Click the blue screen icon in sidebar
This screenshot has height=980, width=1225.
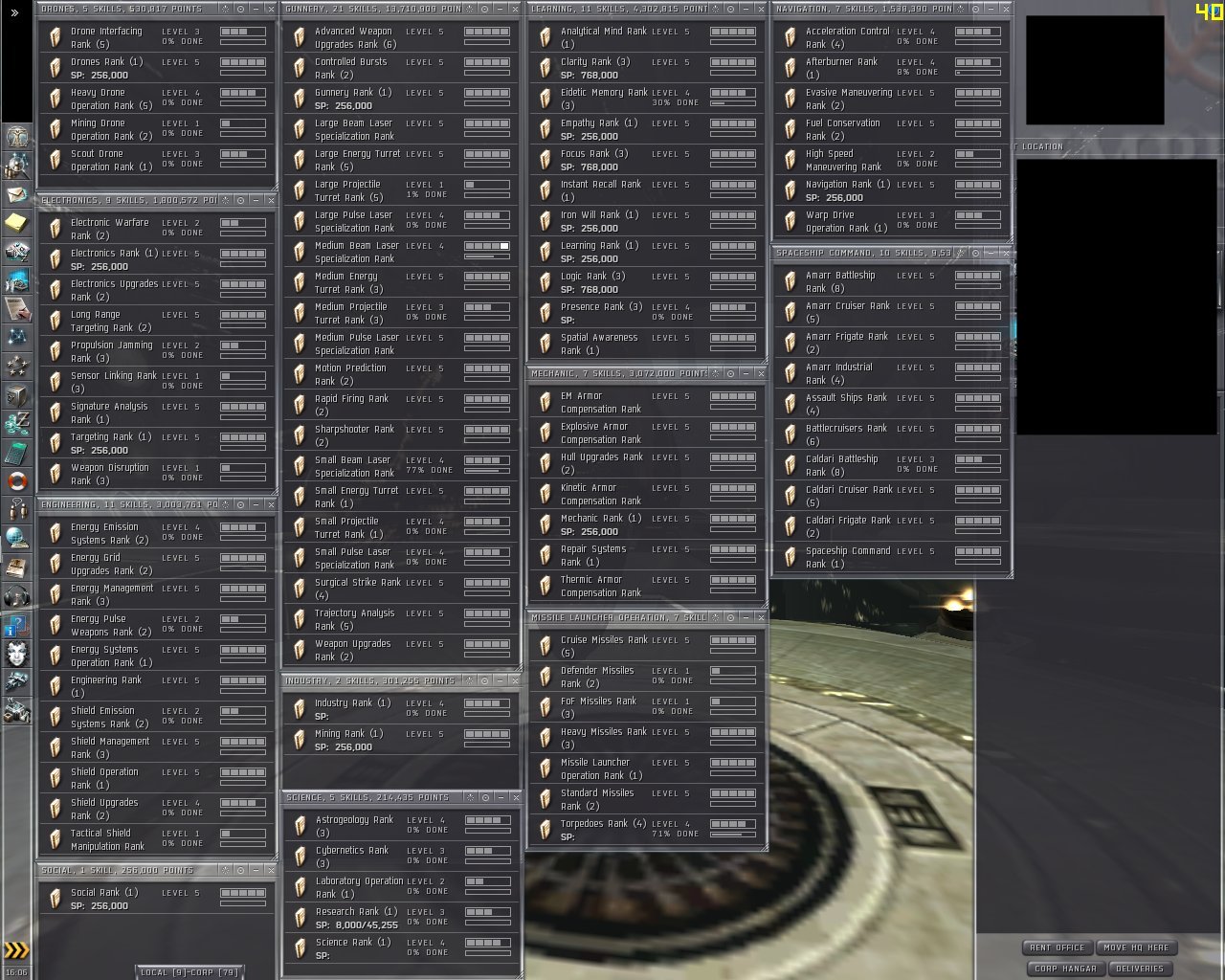(x=17, y=280)
